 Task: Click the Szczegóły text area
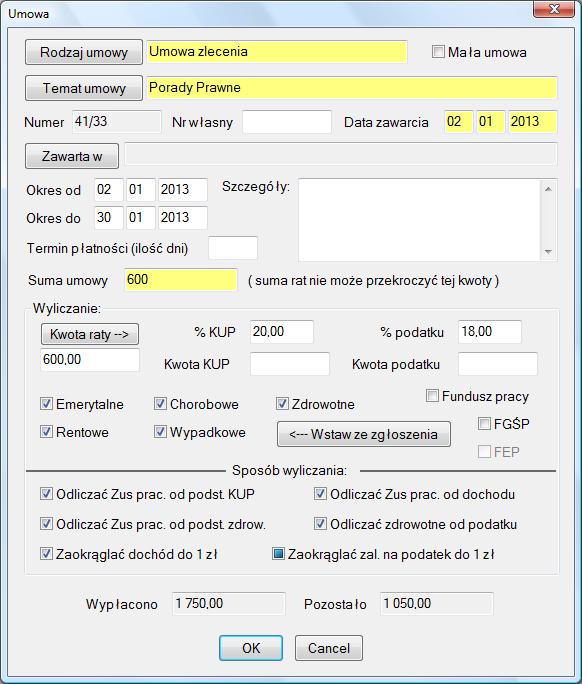coord(420,220)
